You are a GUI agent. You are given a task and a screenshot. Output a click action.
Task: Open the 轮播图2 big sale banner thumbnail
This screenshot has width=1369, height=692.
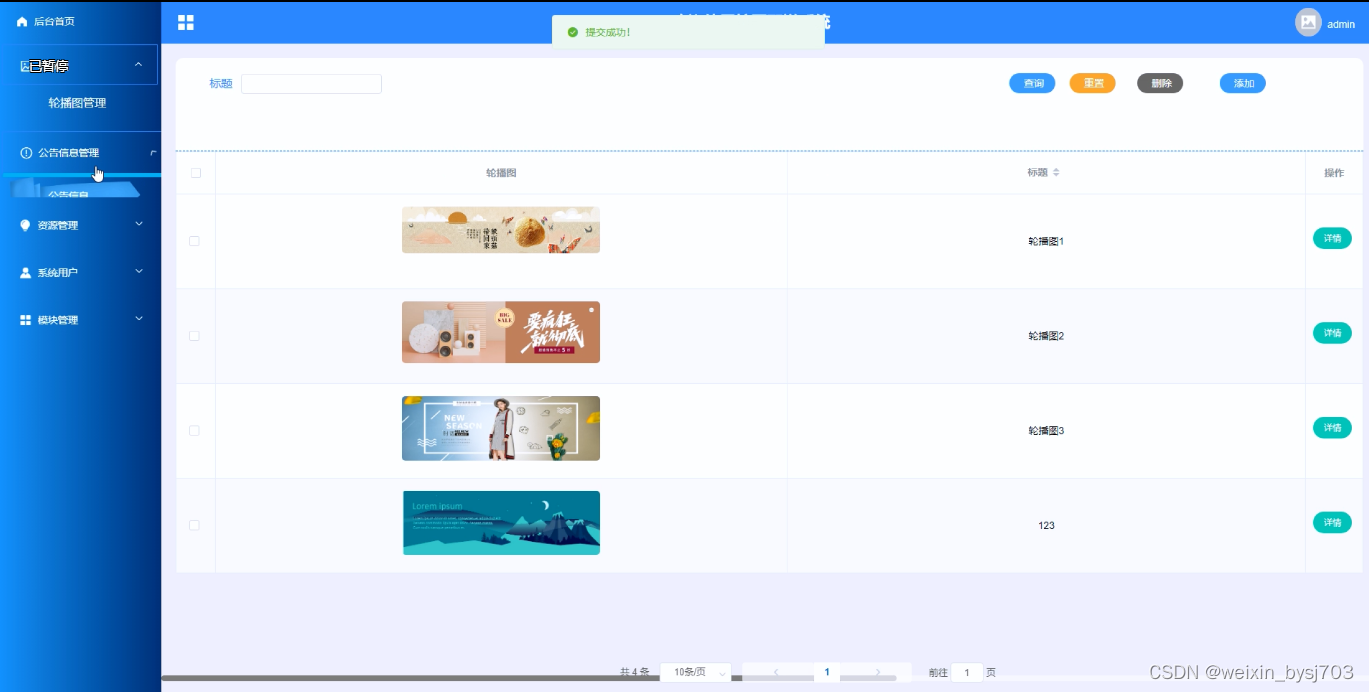pyautogui.click(x=501, y=332)
